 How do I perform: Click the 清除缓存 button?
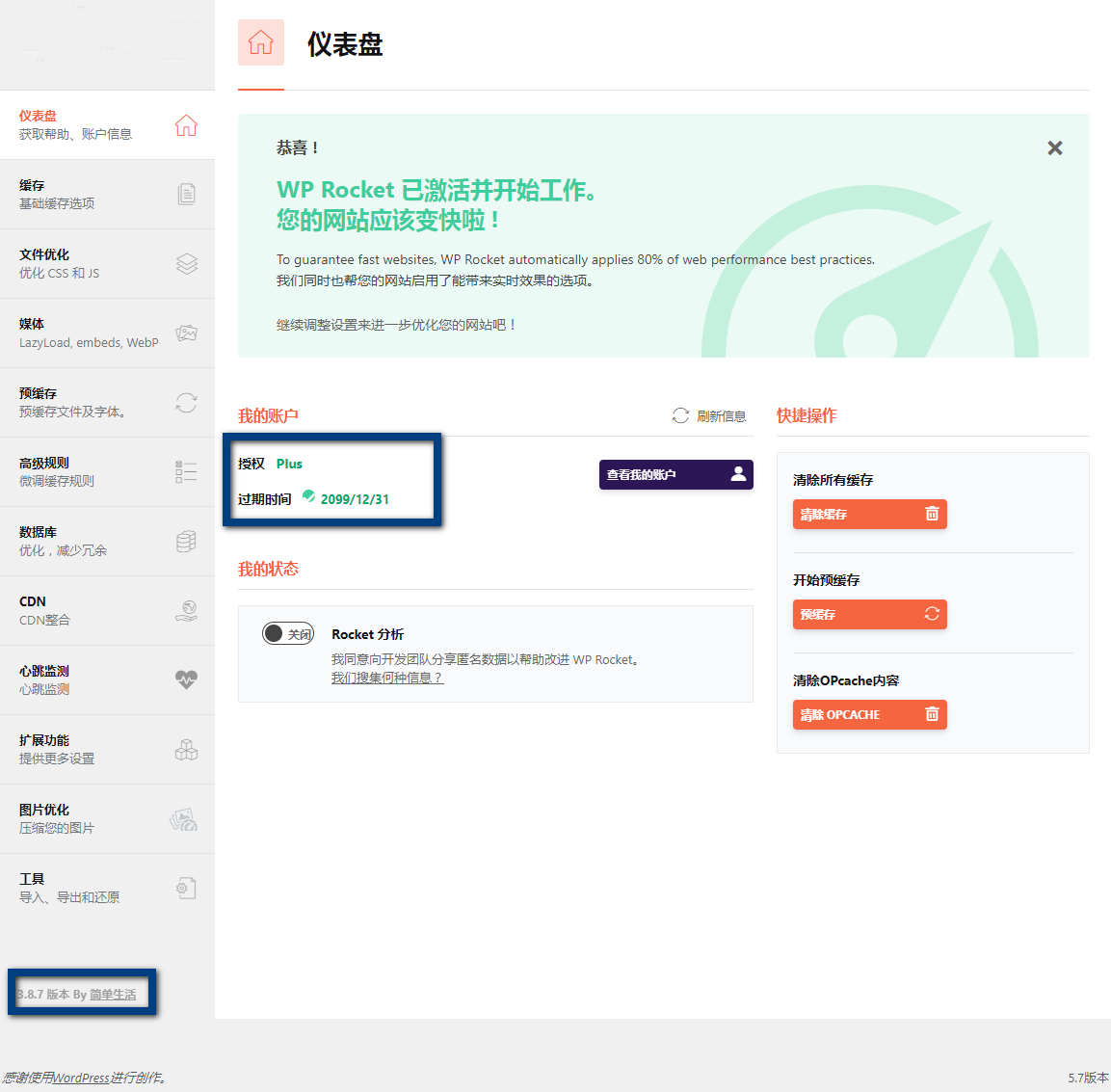[x=869, y=514]
